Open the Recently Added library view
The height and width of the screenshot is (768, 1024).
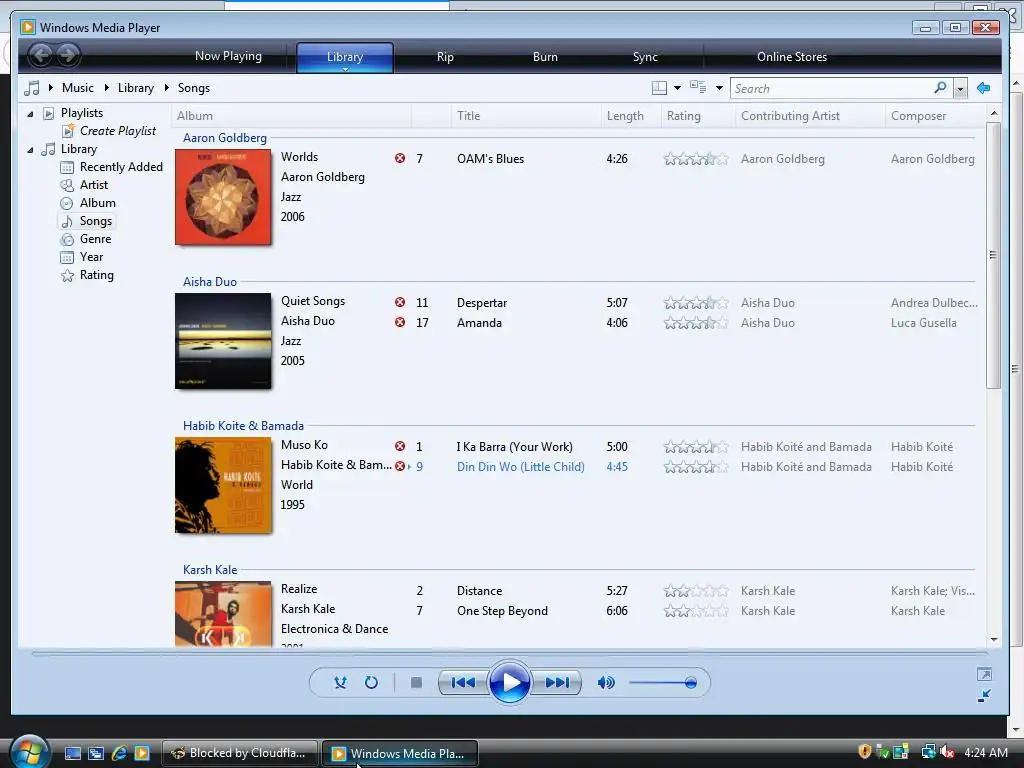(121, 167)
